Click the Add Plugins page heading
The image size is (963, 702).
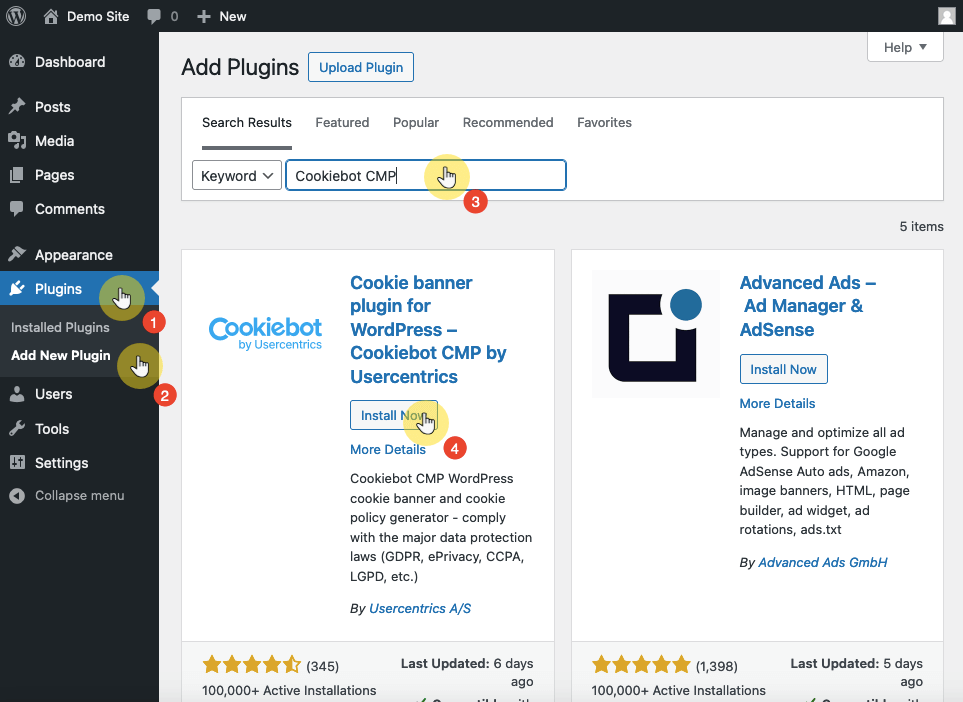click(240, 67)
